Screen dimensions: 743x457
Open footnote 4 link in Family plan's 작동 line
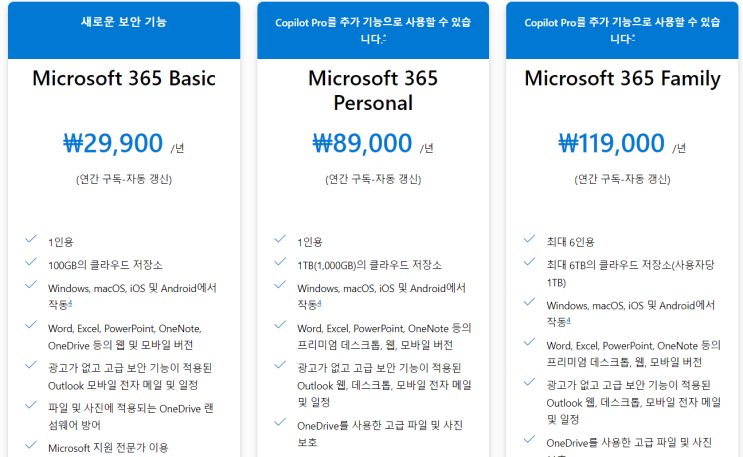click(569, 319)
